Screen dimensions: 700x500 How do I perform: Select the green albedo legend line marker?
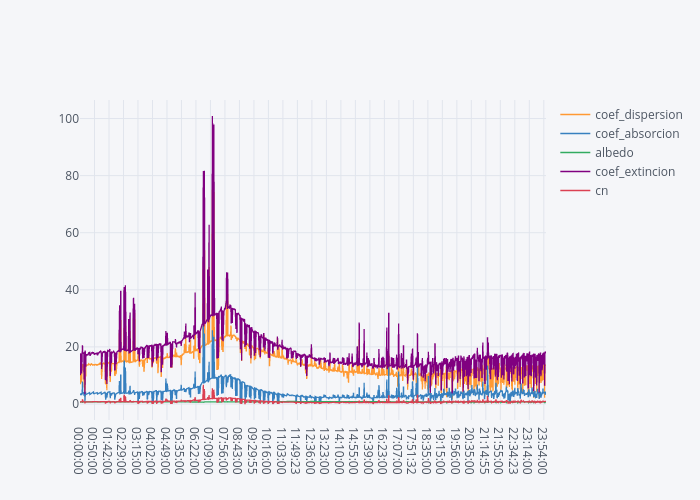coord(574,153)
